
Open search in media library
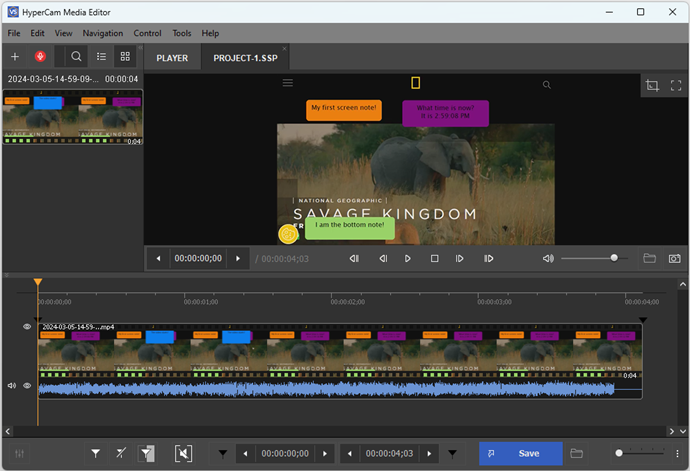click(x=76, y=56)
